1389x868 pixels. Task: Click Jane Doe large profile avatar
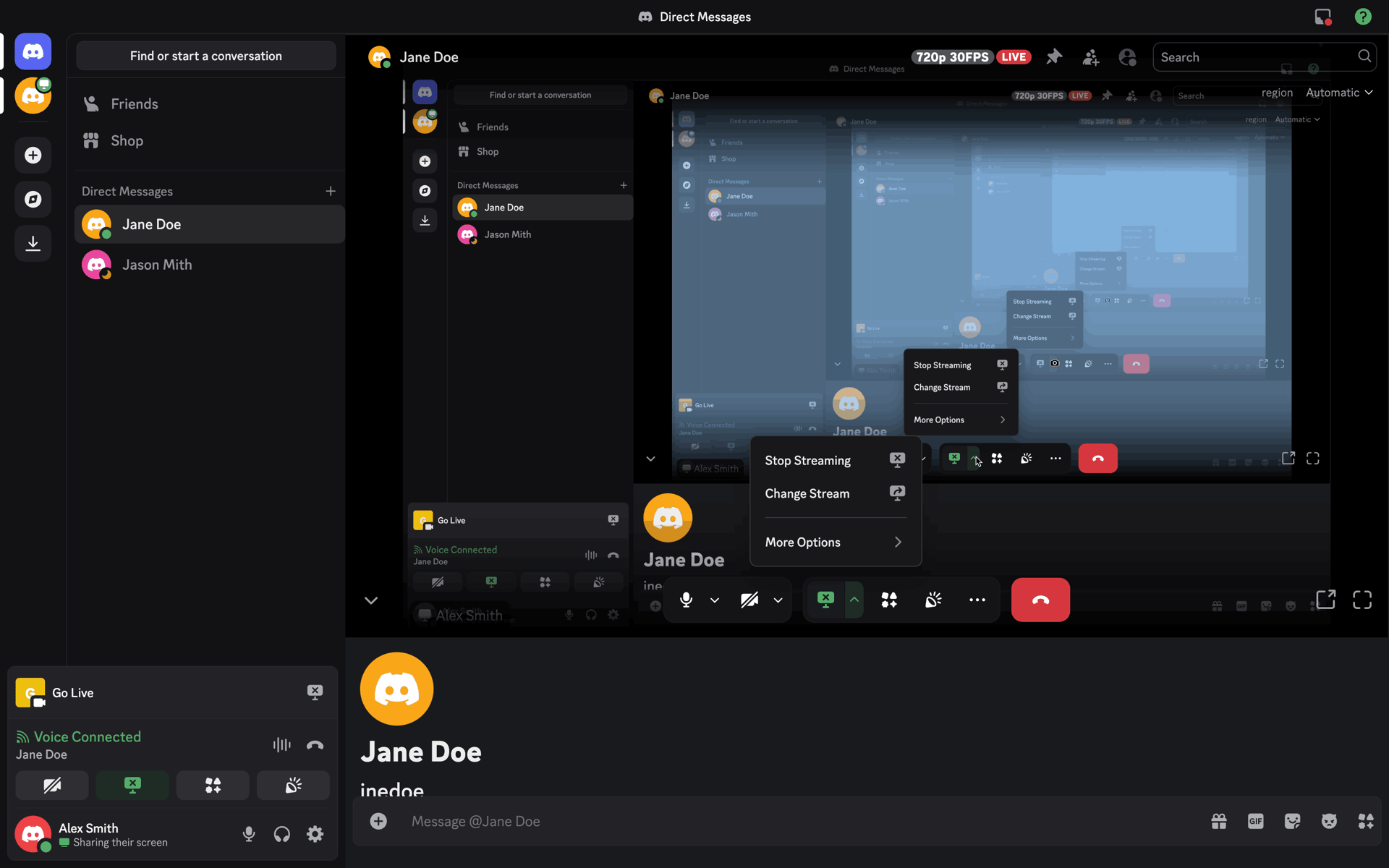pyautogui.click(x=397, y=689)
